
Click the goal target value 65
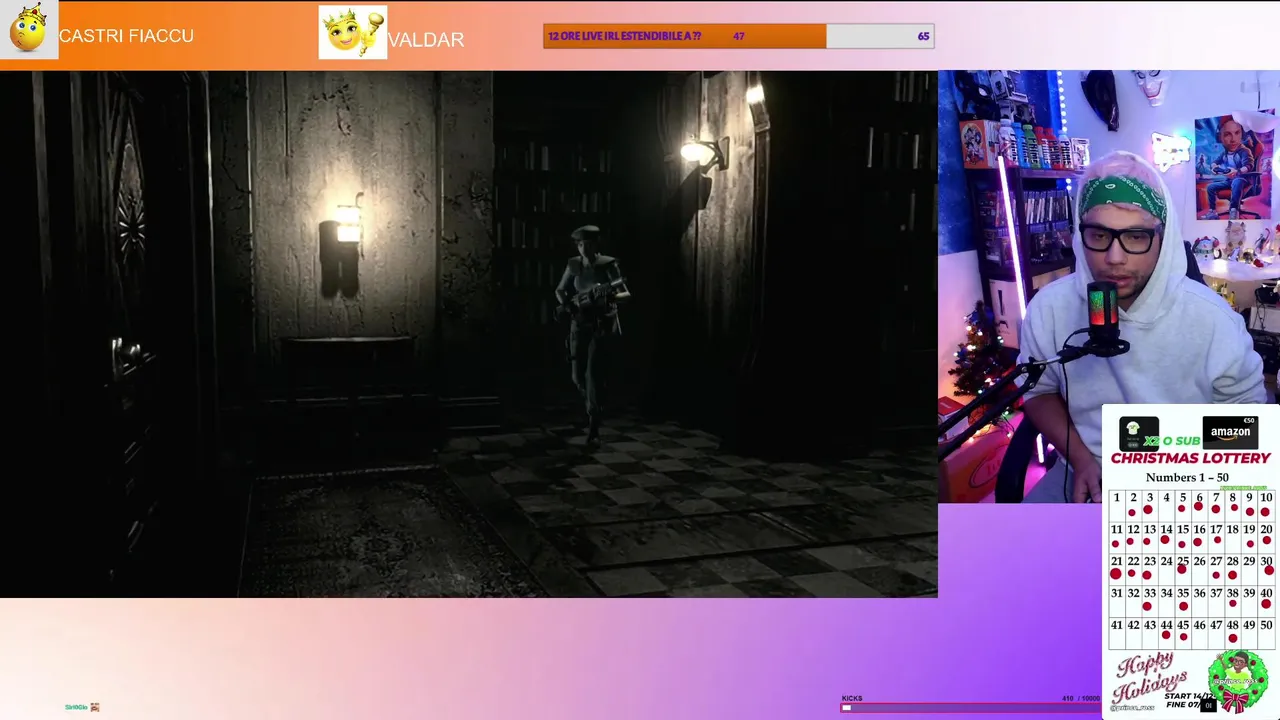click(923, 36)
